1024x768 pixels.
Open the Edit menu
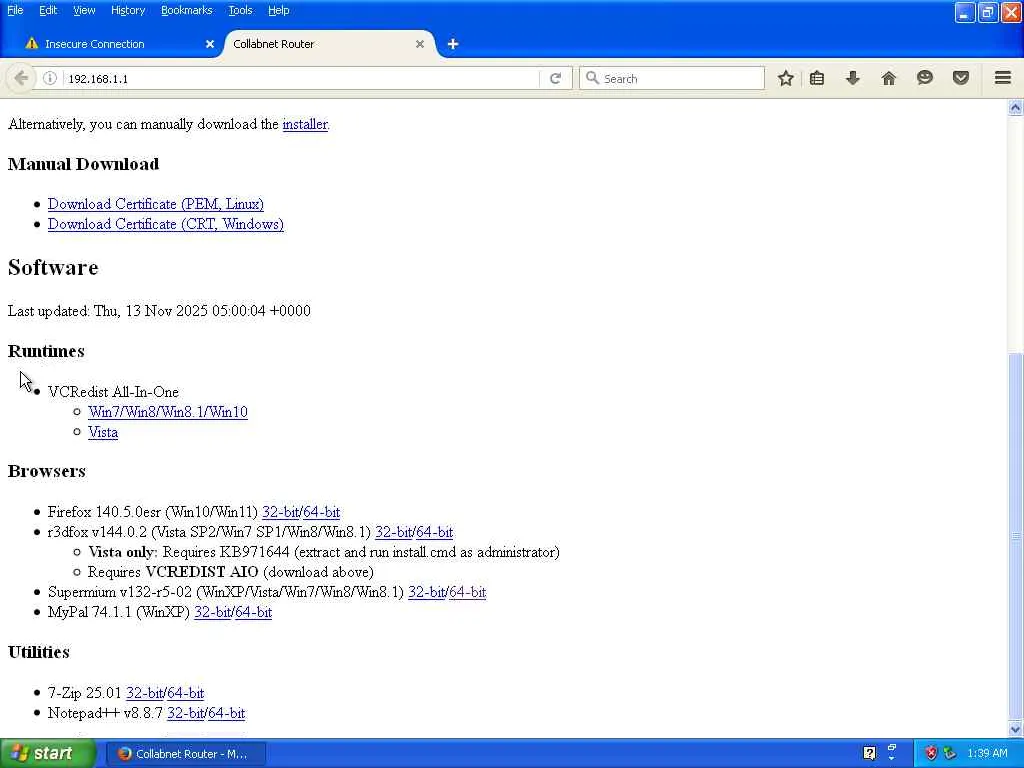coord(48,10)
